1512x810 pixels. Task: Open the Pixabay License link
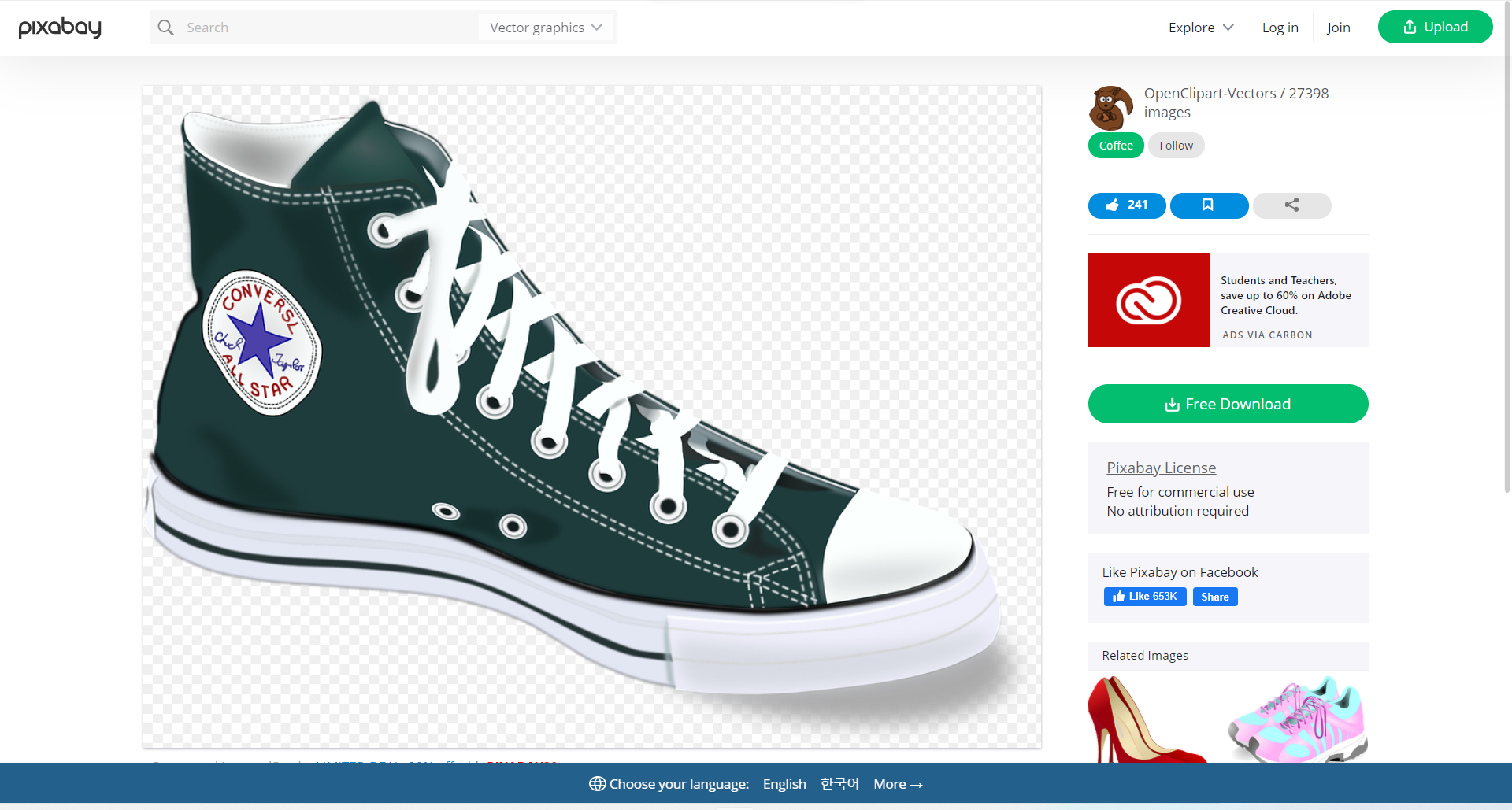pos(1161,468)
